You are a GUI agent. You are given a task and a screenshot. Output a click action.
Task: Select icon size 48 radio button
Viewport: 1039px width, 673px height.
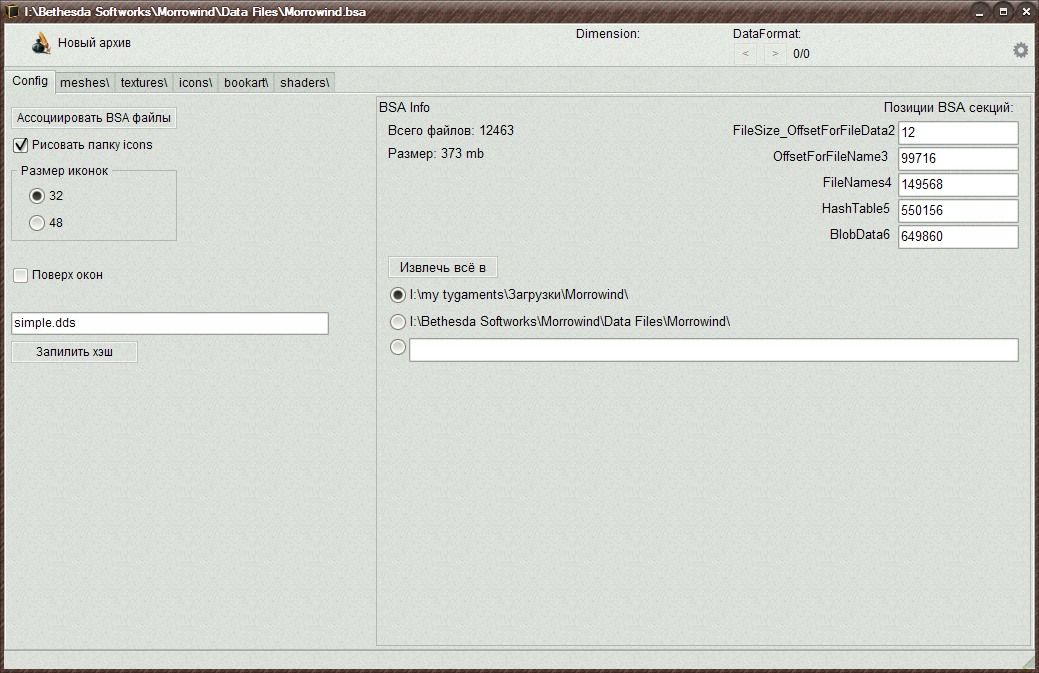pyautogui.click(x=37, y=223)
